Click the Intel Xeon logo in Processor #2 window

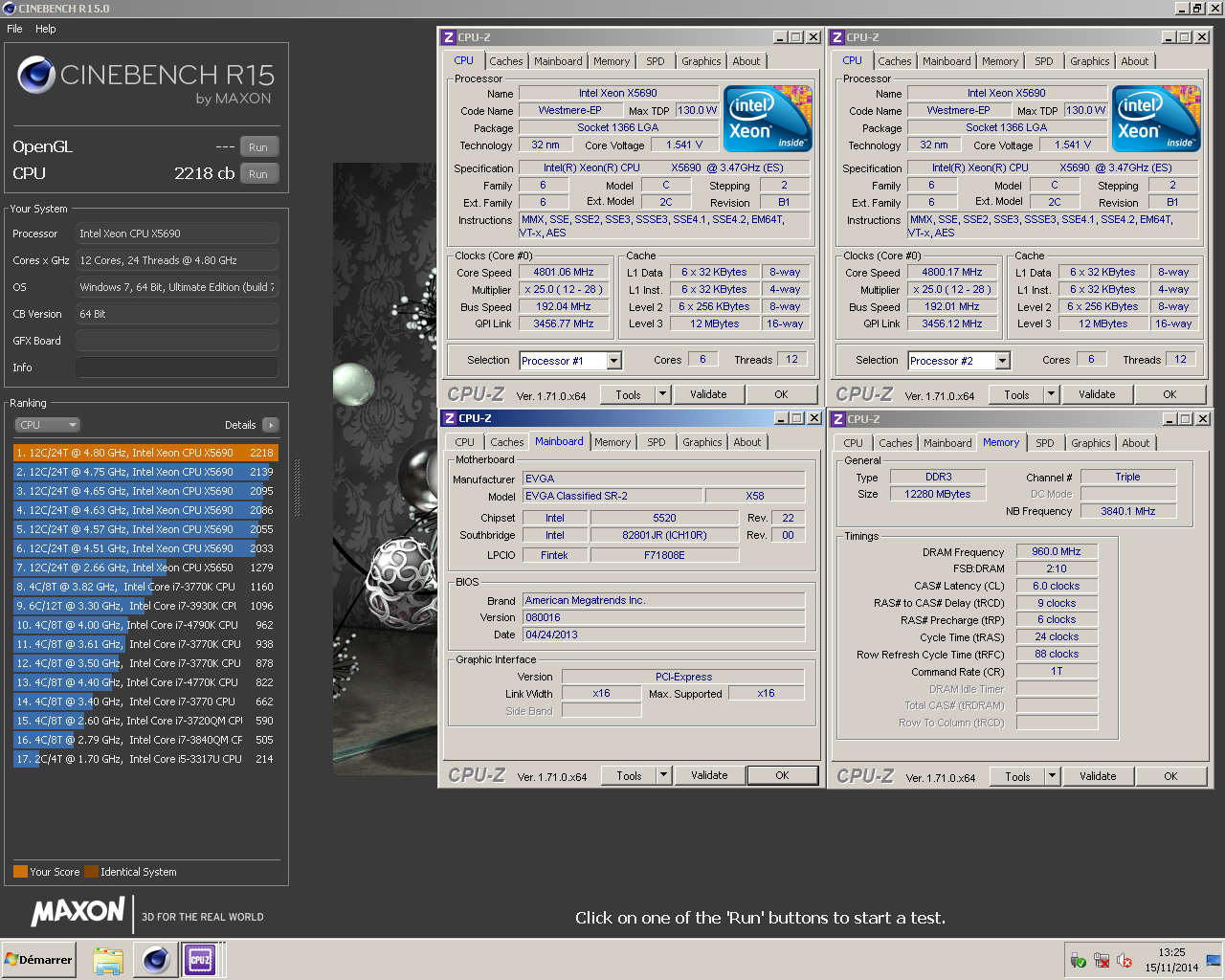click(1157, 118)
